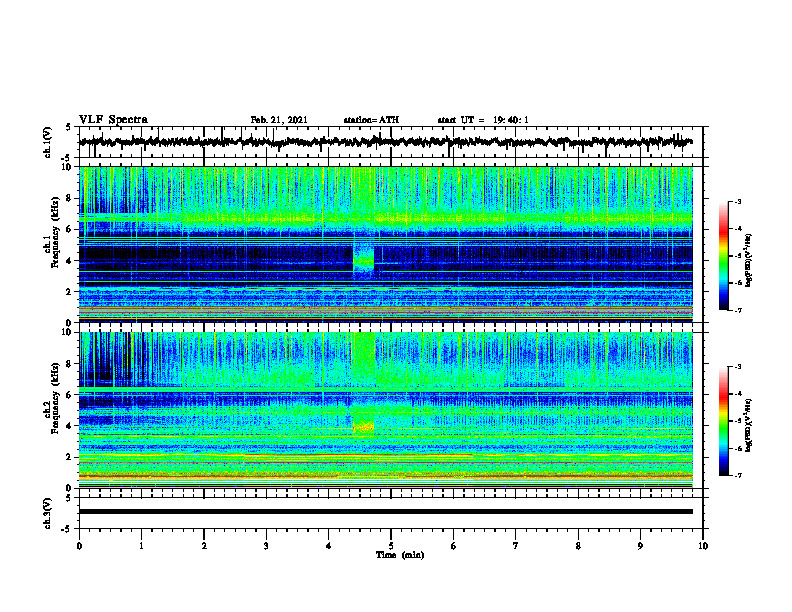
Task: Click the "-5" voltage tick of the ch.1(V) panel
Action: tap(67, 158)
